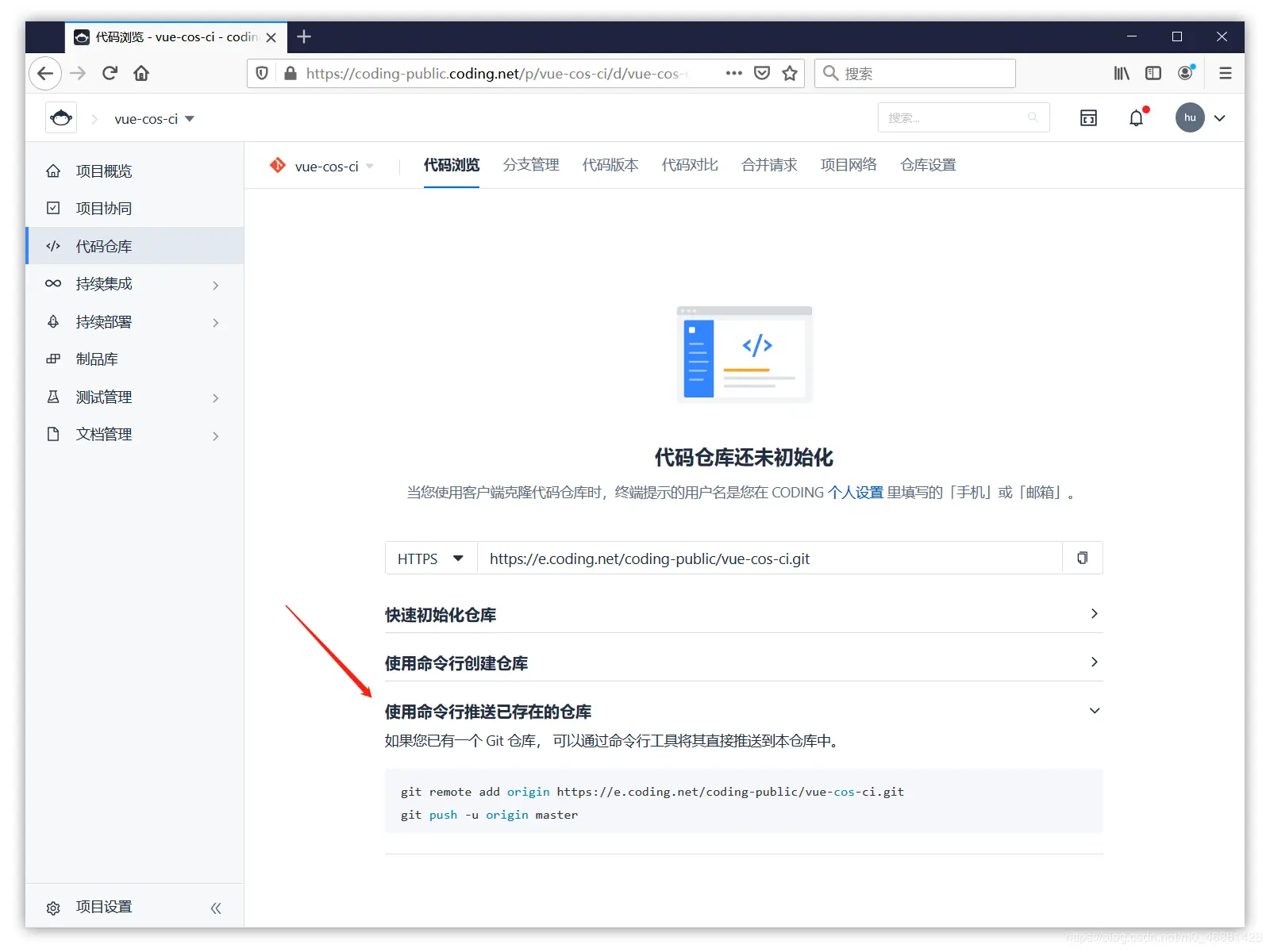Copy the repository URL to clipboard
This screenshot has width=1270, height=952.
(1083, 559)
